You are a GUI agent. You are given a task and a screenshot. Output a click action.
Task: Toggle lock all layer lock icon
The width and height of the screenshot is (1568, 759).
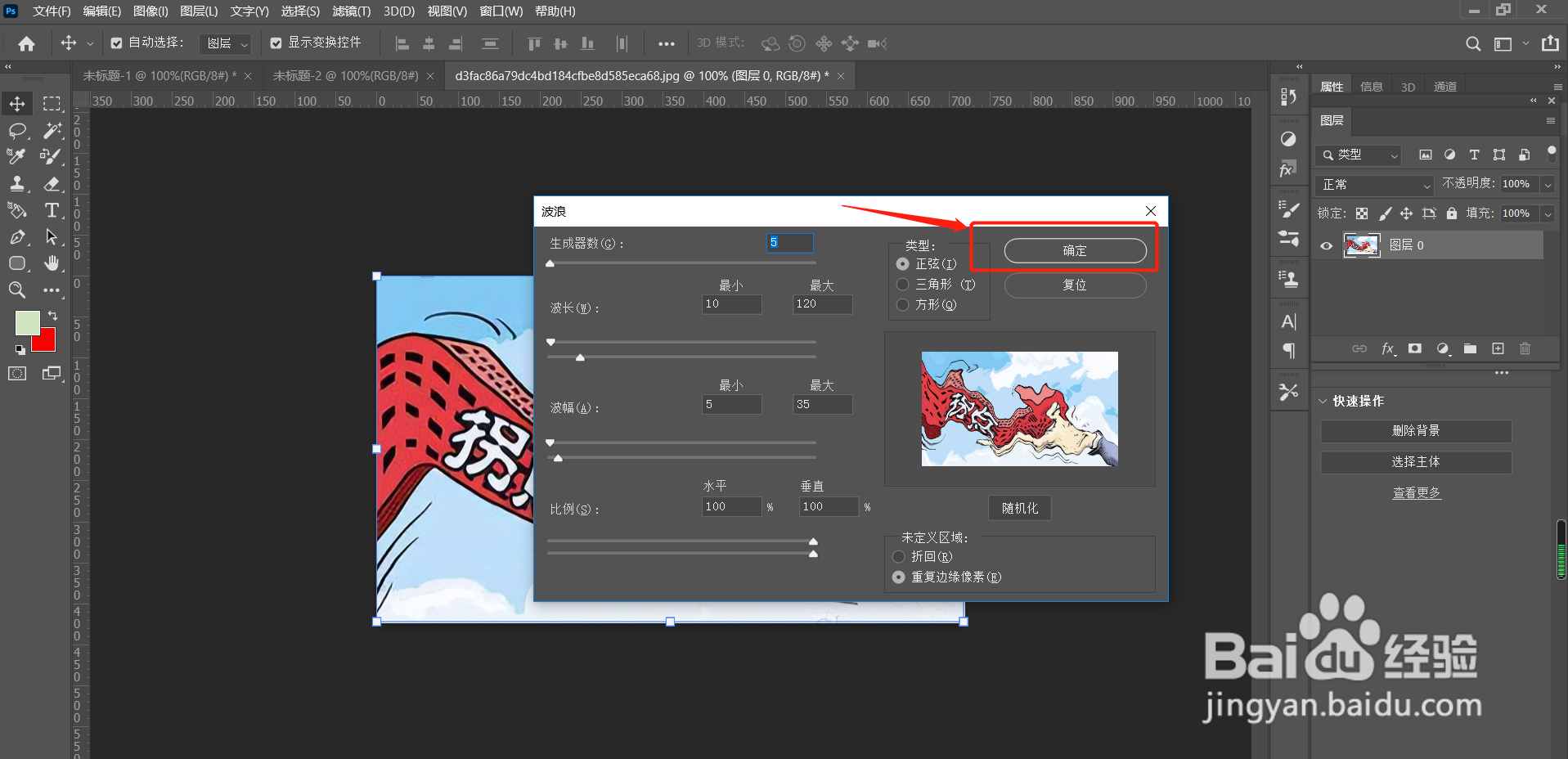point(1452,213)
